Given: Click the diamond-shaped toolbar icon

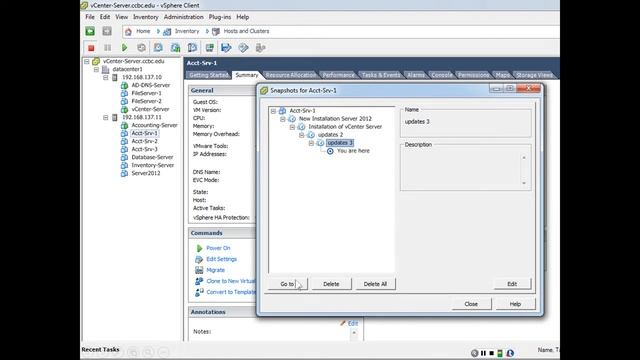Looking at the screenshot, I should 243,48.
